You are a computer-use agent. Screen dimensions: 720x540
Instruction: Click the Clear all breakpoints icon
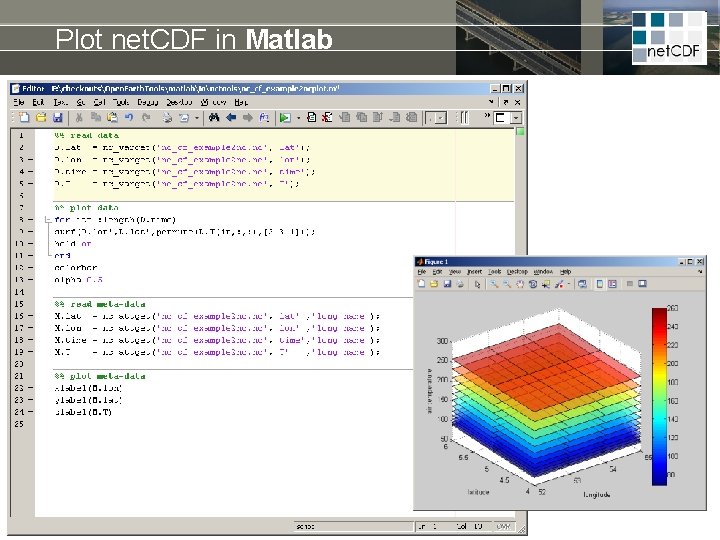[x=327, y=118]
